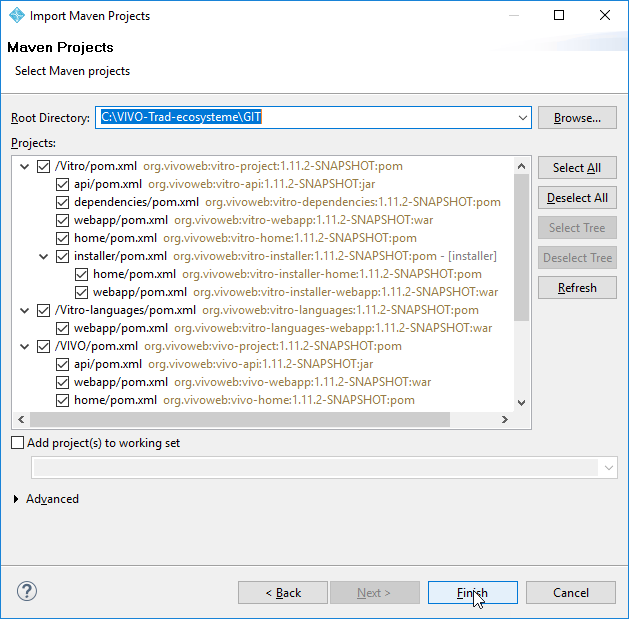The width and height of the screenshot is (629, 619).
Task: Collapse the /Vitro-languages/pom.xml node
Action: [x=24, y=310]
